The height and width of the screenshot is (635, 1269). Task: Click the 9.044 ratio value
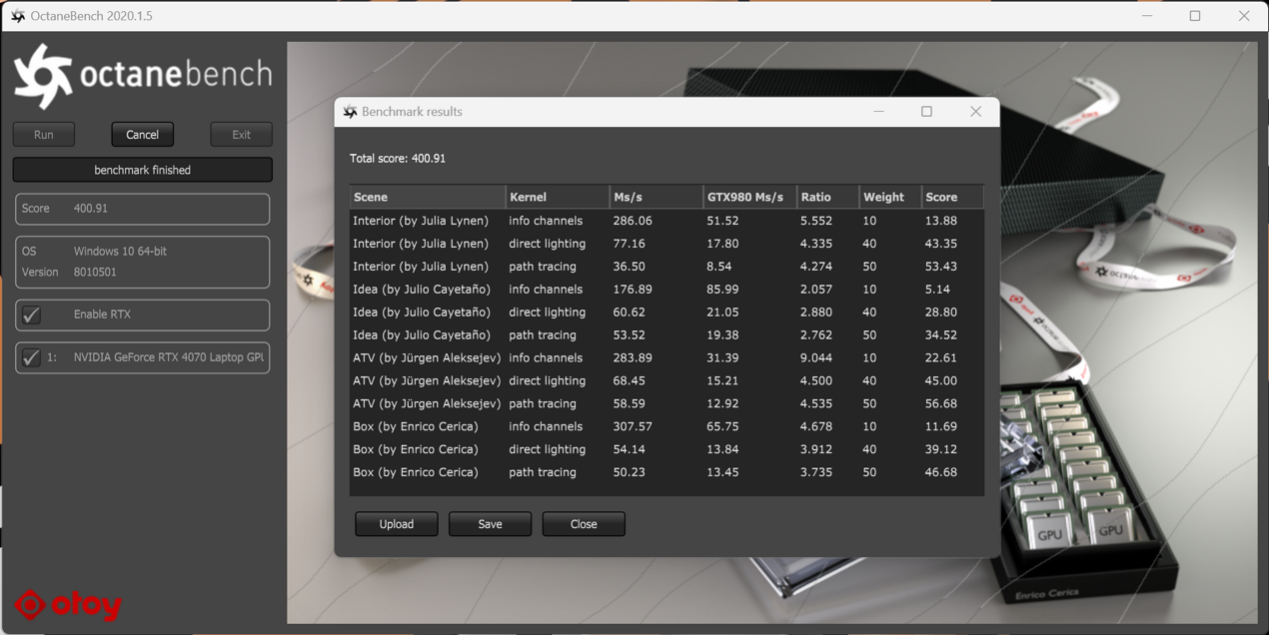pos(816,357)
